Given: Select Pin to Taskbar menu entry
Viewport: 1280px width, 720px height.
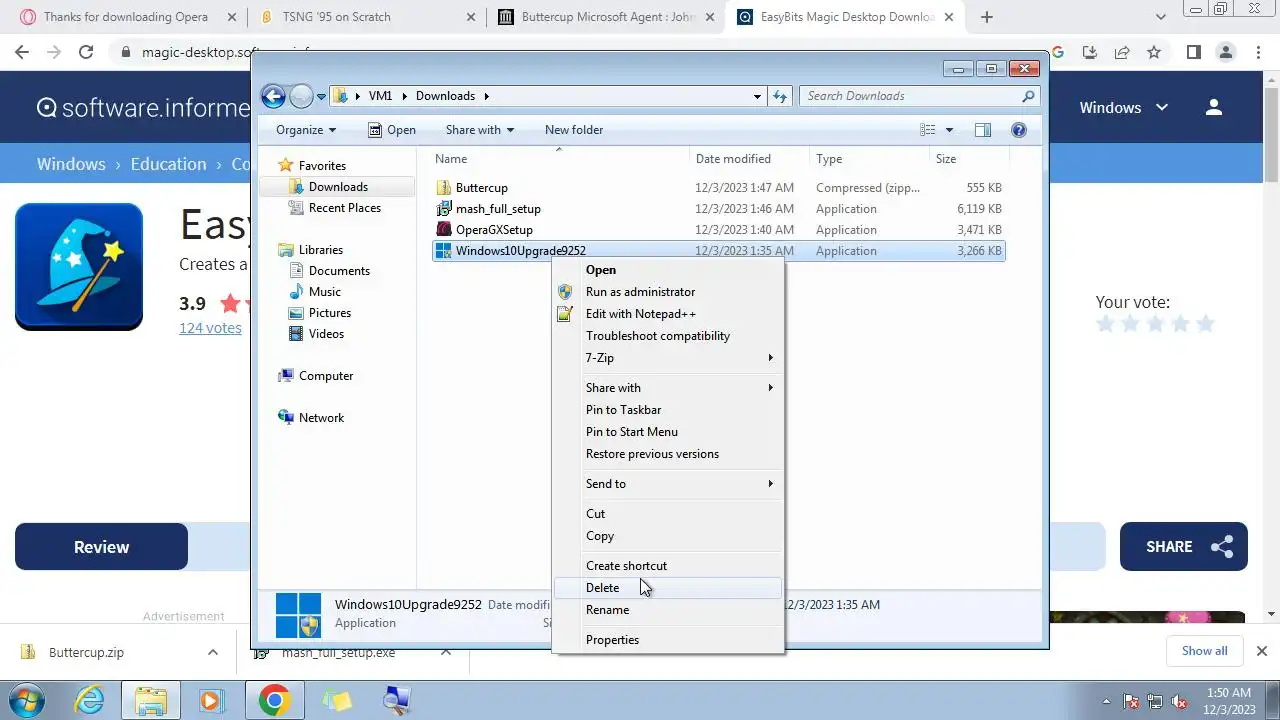Looking at the screenshot, I should 668,410.
